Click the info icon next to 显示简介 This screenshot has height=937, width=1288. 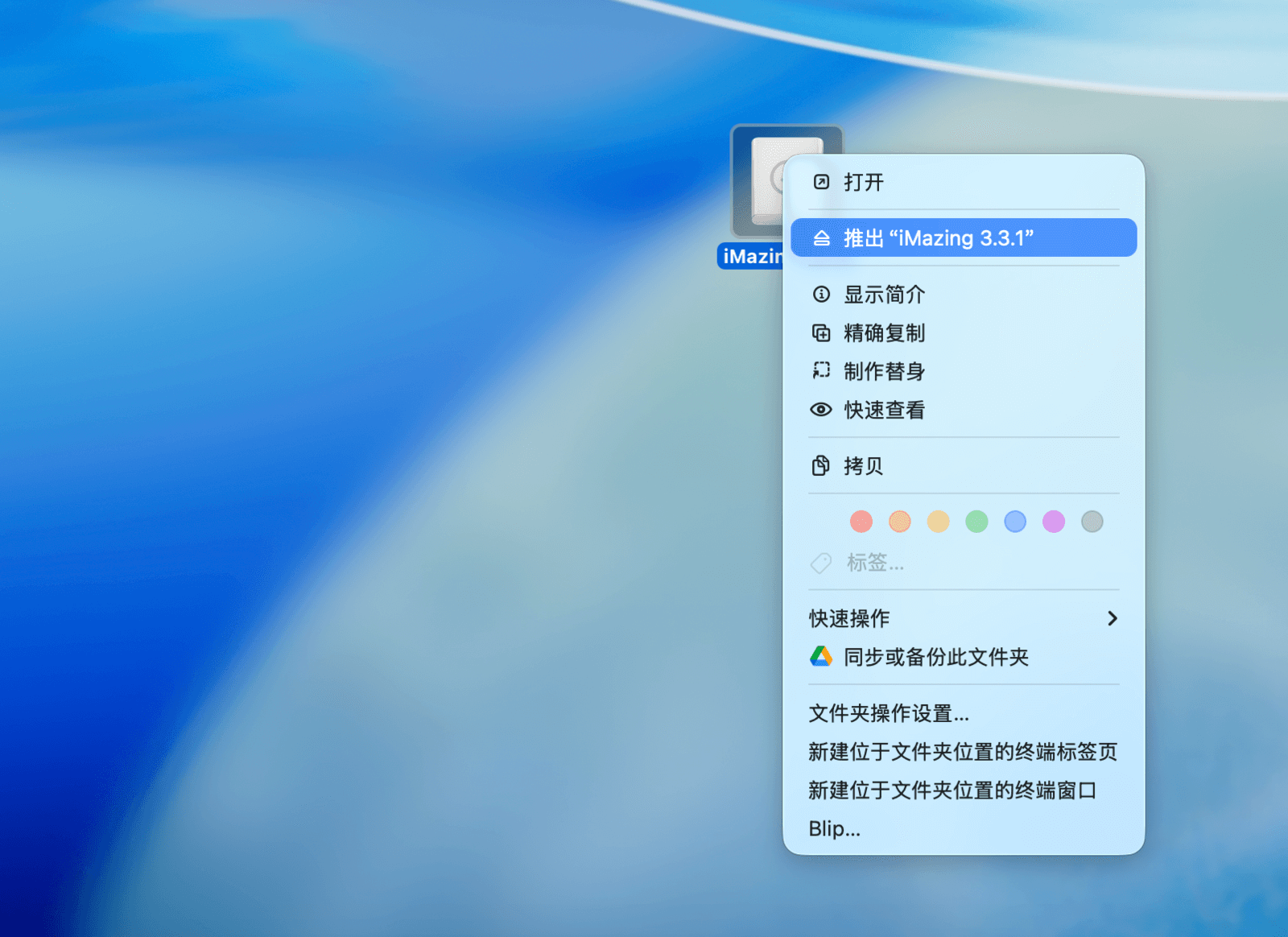(x=821, y=295)
